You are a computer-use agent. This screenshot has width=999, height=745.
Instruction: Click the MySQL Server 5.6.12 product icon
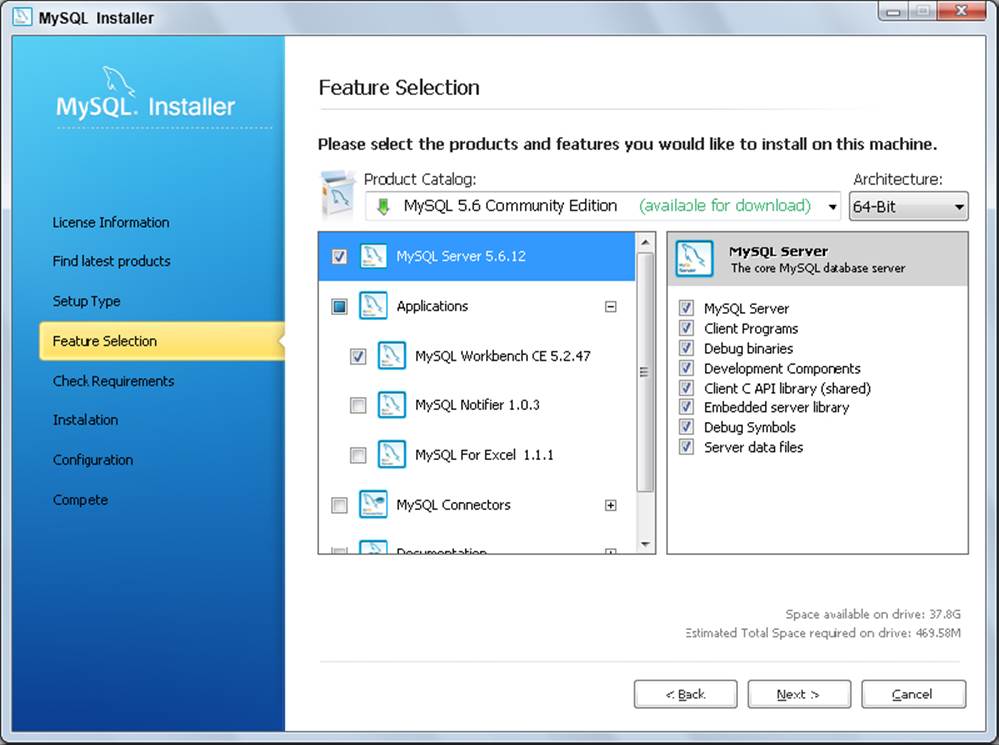coord(373,256)
